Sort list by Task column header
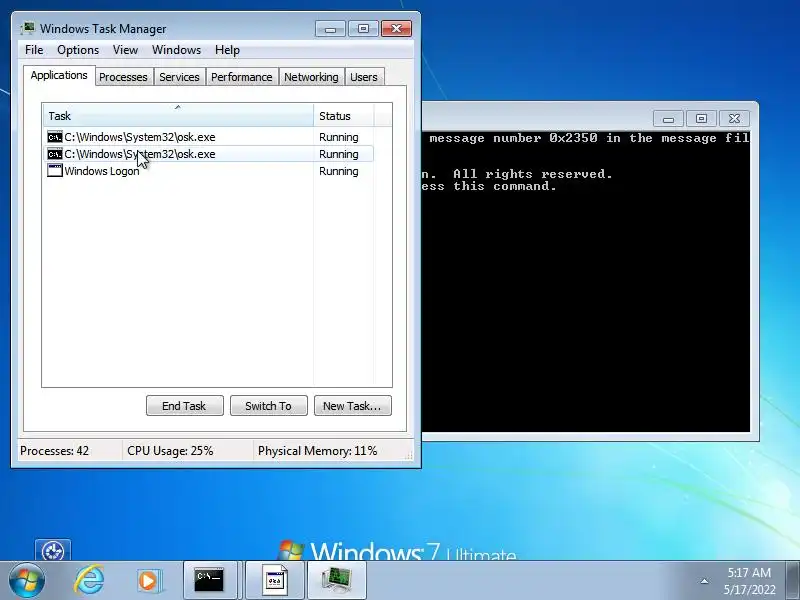800x600 pixels. [x=178, y=116]
